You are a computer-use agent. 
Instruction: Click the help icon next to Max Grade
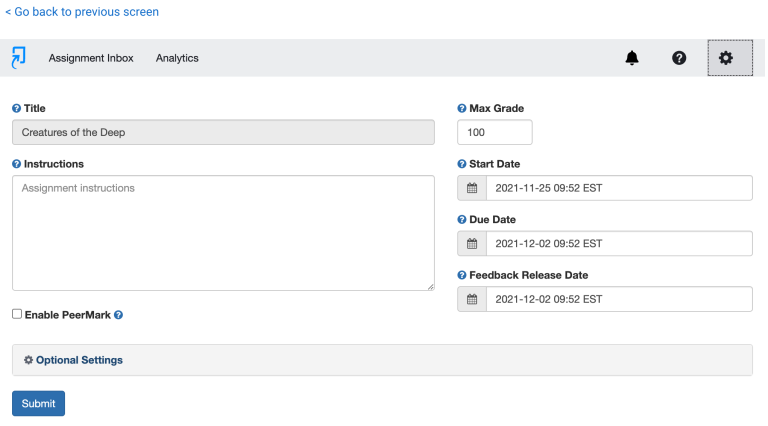click(461, 108)
